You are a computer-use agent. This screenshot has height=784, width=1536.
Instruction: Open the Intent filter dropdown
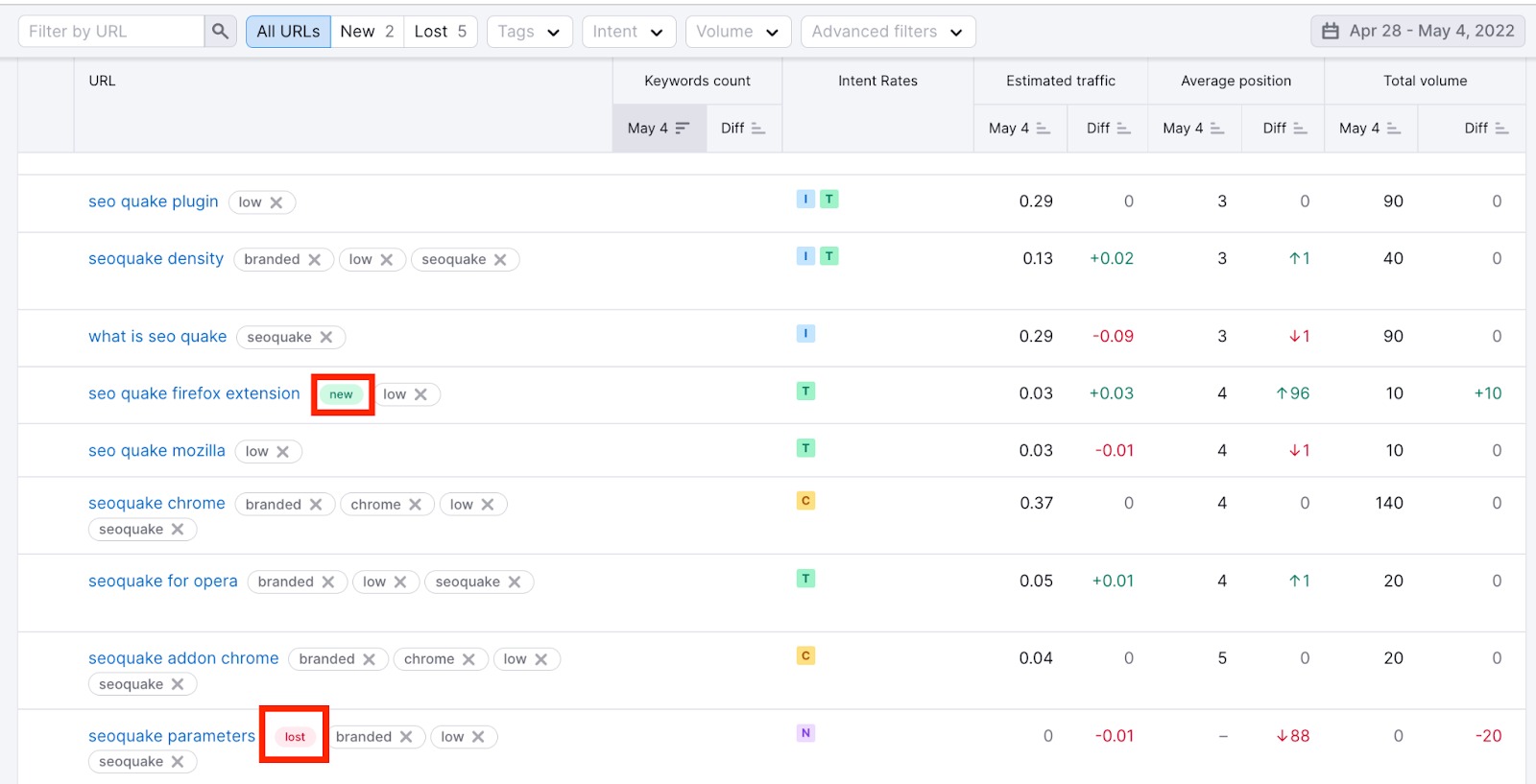[628, 32]
